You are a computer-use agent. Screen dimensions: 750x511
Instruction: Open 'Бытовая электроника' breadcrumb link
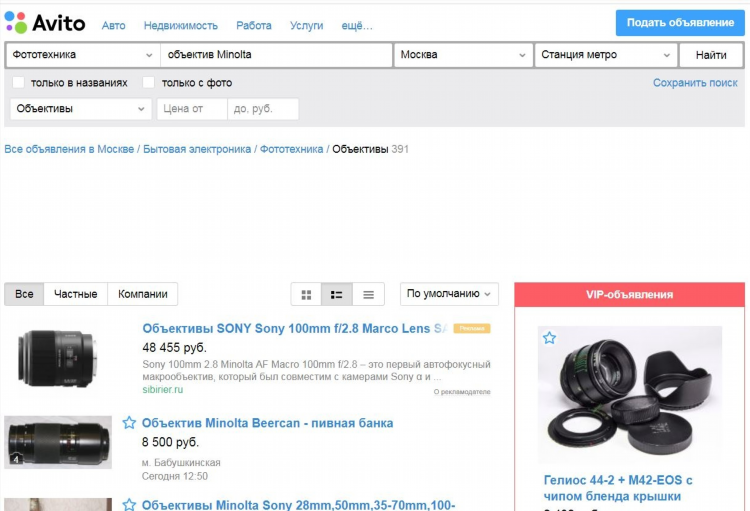point(197,149)
